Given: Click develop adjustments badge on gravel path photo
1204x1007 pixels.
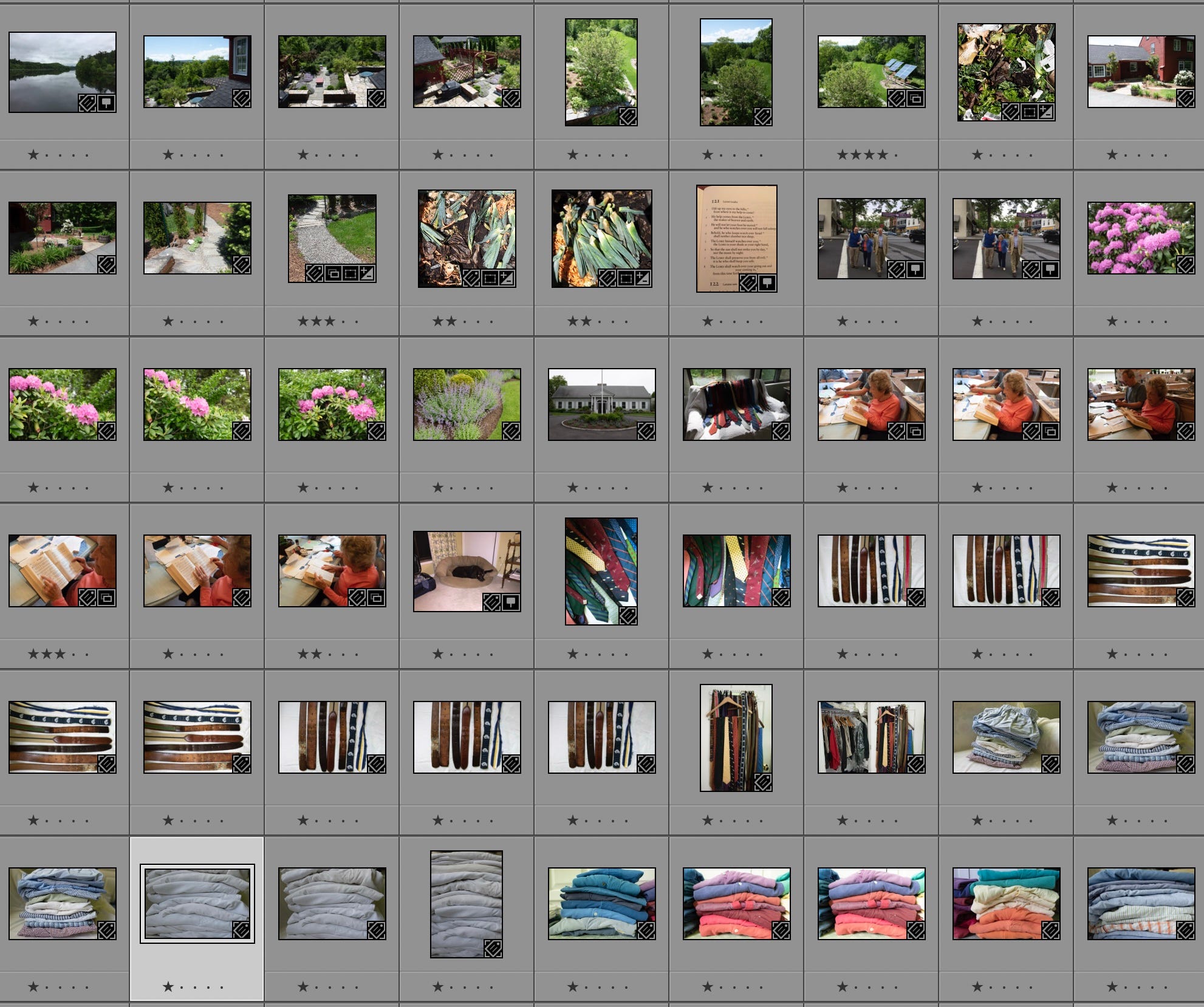Looking at the screenshot, I should click(x=366, y=273).
